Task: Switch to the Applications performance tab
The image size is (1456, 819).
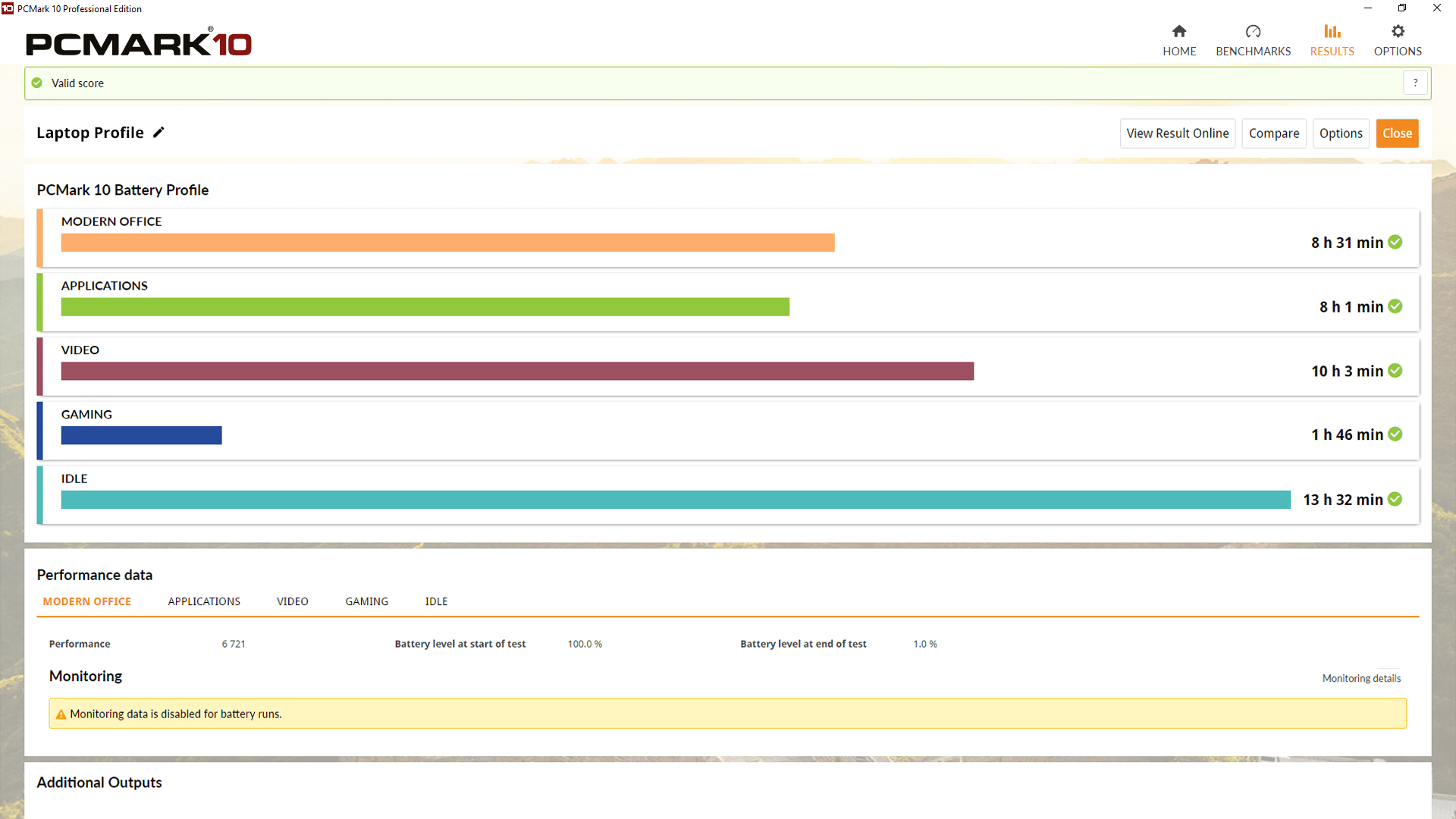Action: (x=204, y=601)
